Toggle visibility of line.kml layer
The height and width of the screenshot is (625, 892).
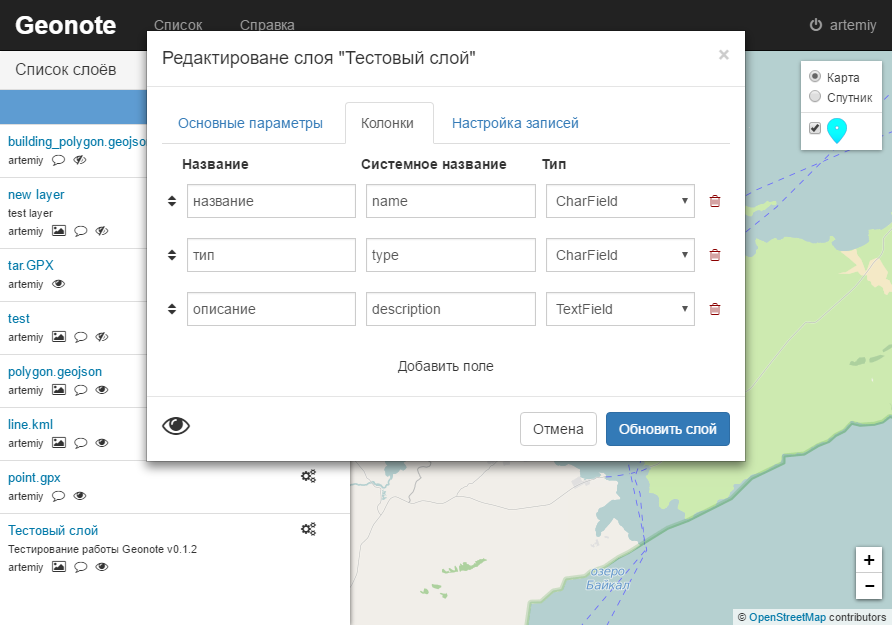(102, 442)
